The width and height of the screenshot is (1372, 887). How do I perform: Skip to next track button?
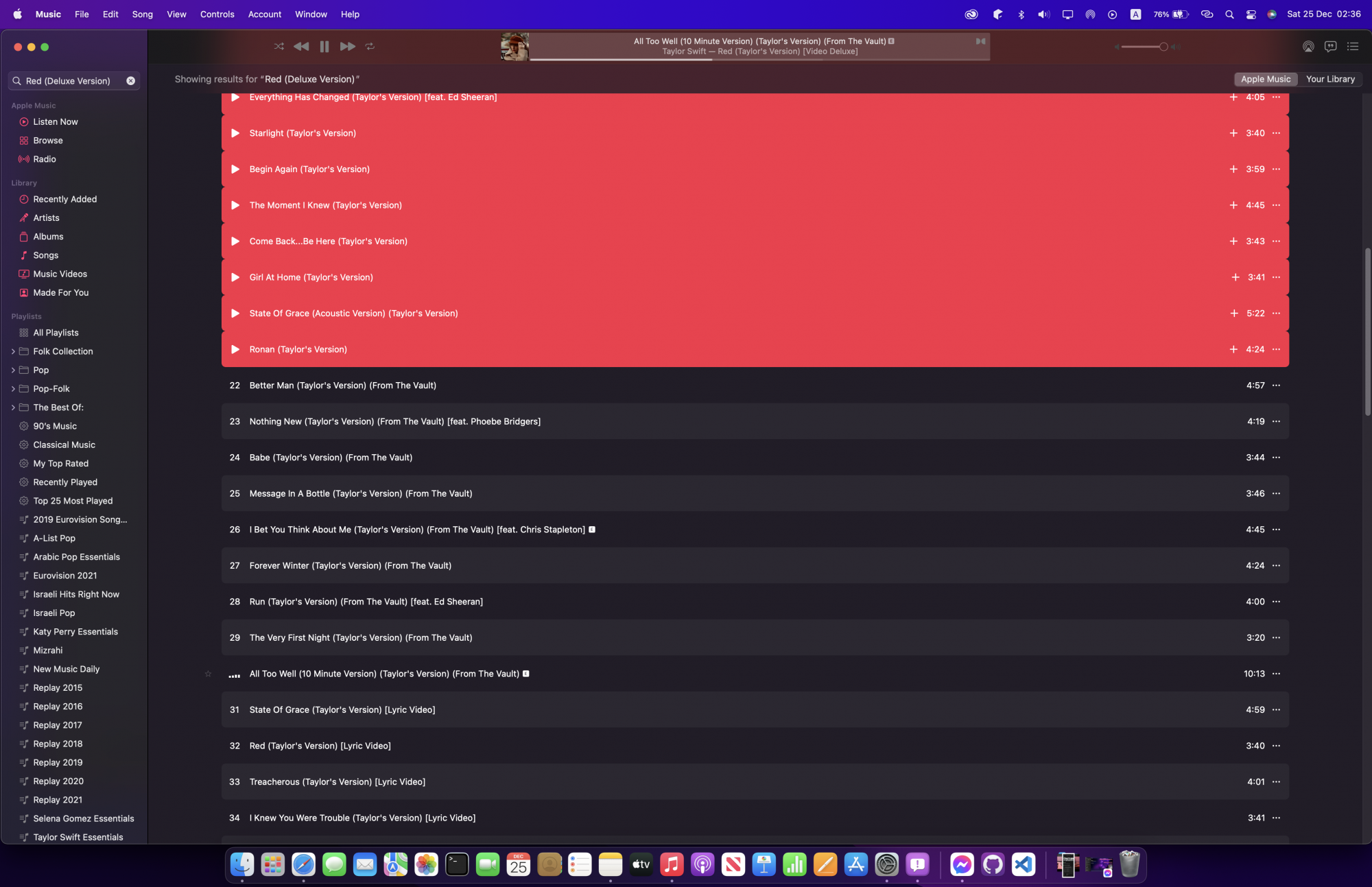[347, 47]
